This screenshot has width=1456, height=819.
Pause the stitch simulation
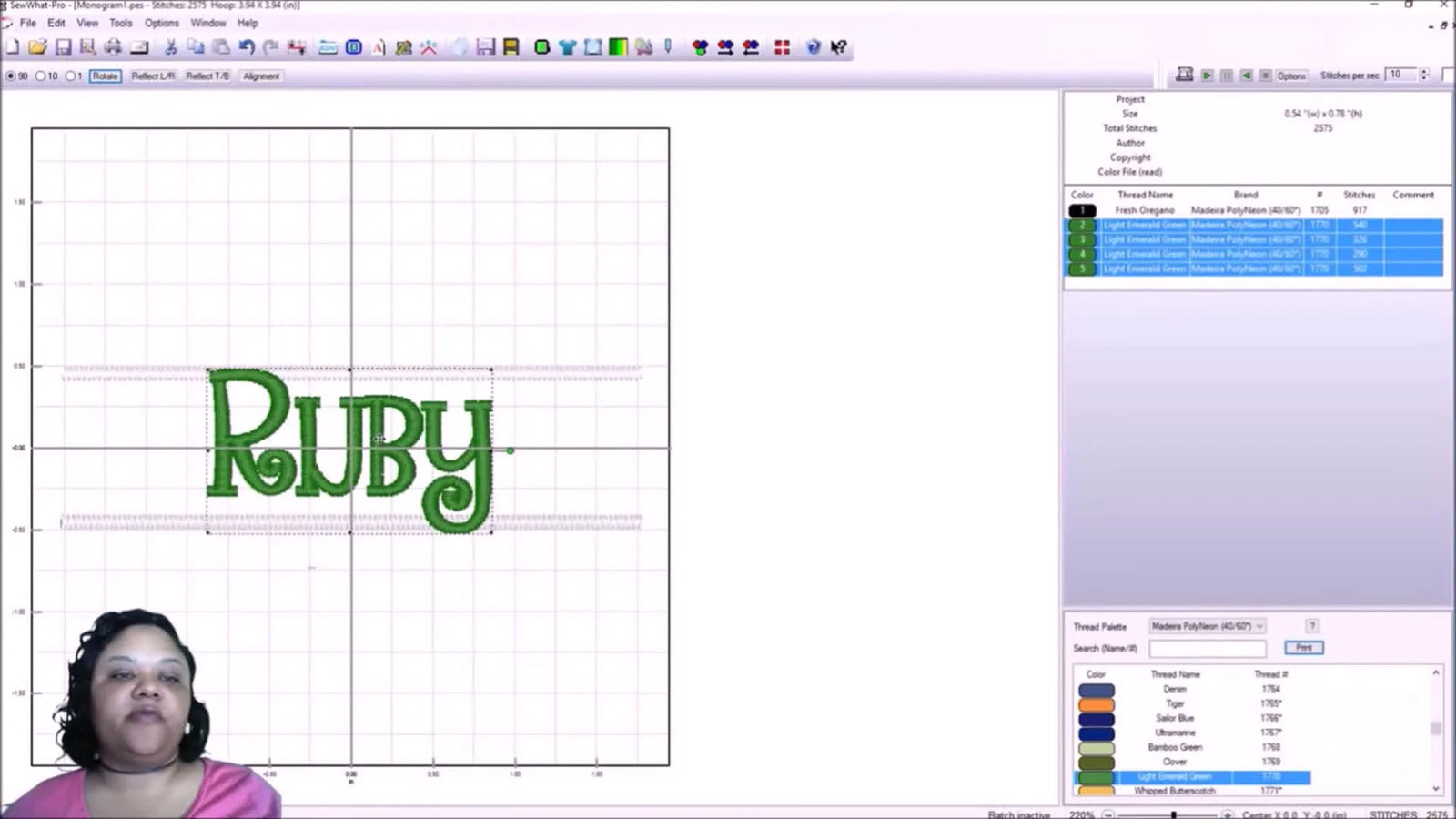tap(1226, 76)
